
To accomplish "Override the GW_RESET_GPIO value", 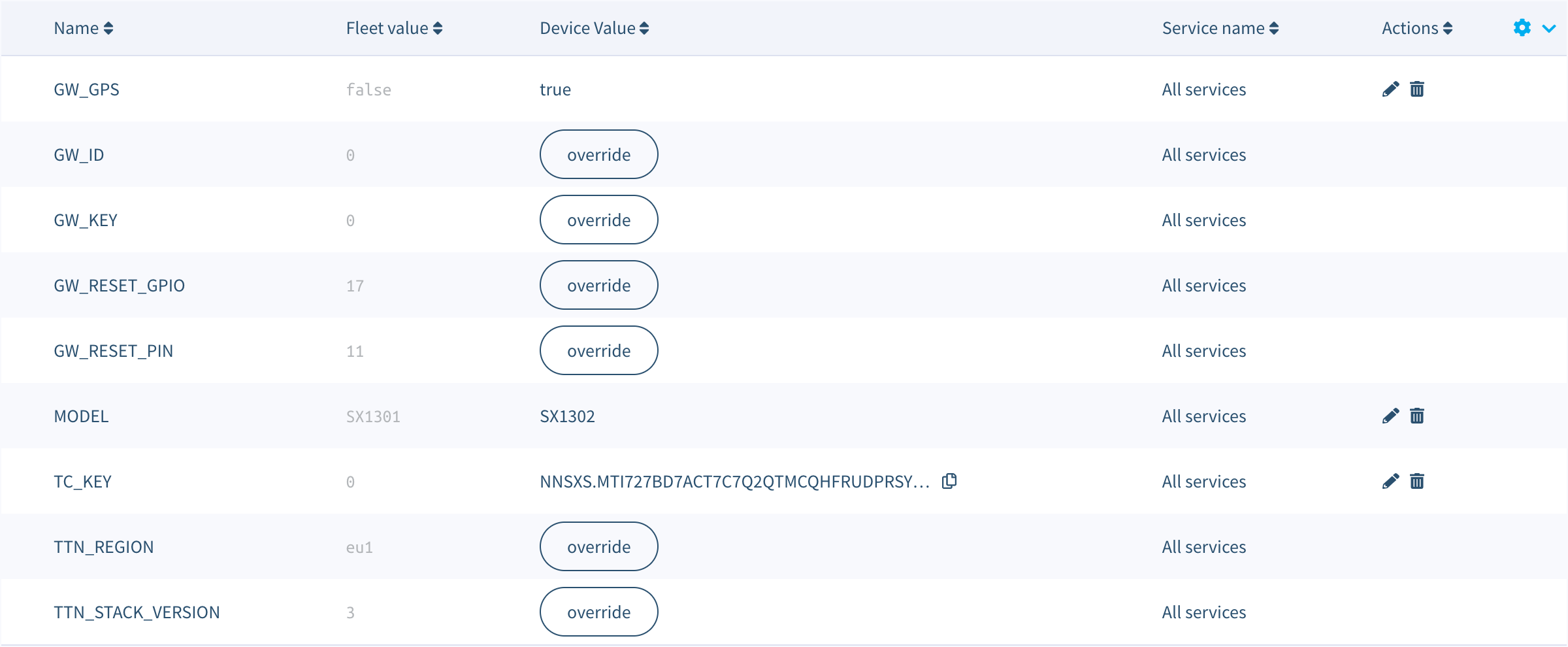I will click(599, 286).
